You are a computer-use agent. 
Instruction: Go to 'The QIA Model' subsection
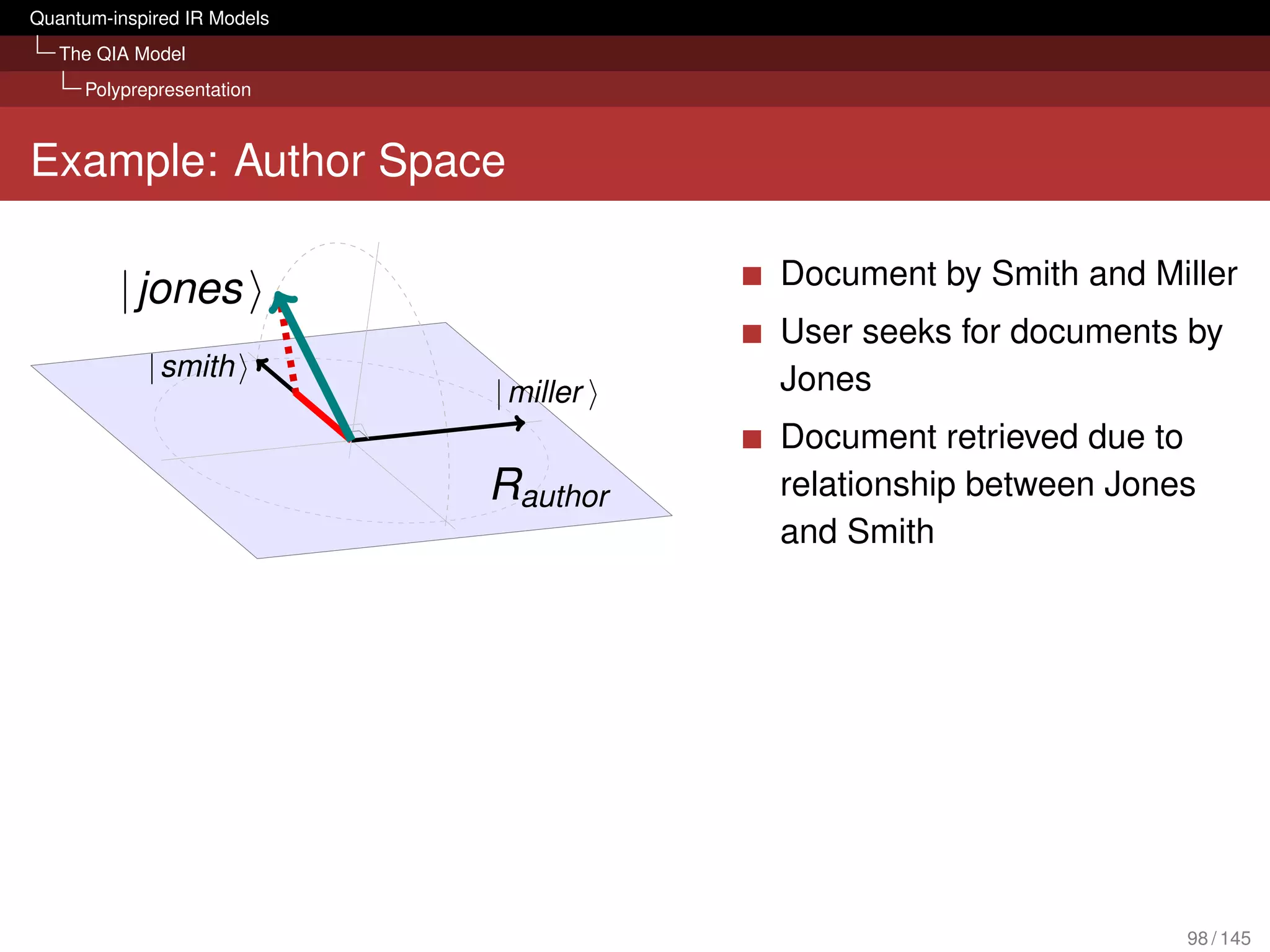coord(122,54)
